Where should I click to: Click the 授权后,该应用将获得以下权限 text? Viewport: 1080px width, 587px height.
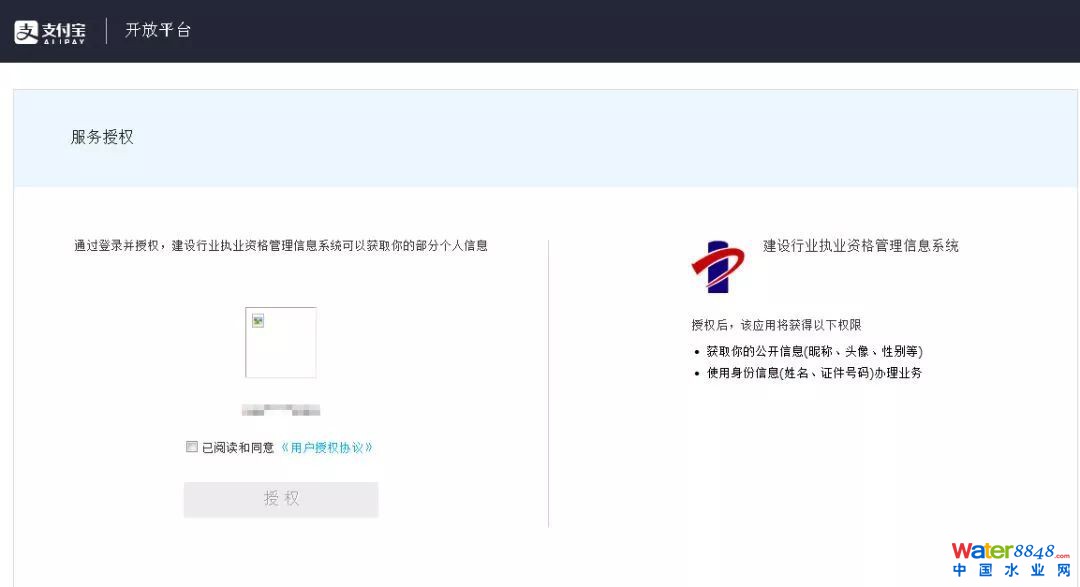click(x=776, y=325)
